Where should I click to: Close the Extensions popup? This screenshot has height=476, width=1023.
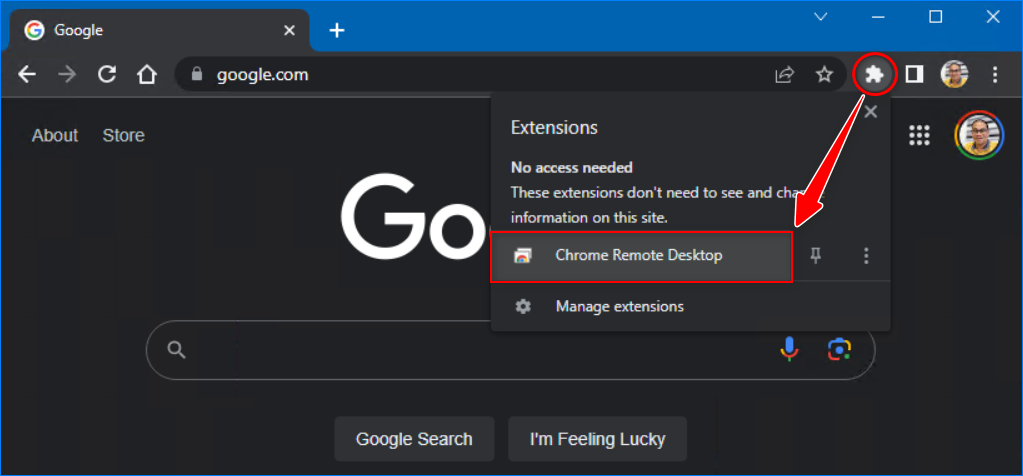pos(870,112)
